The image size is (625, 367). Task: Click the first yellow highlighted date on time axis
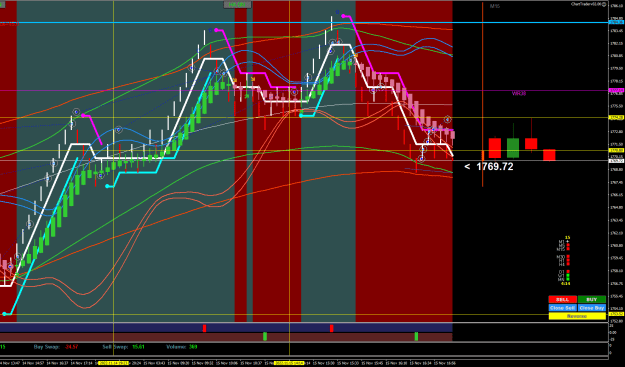[x=113, y=363]
